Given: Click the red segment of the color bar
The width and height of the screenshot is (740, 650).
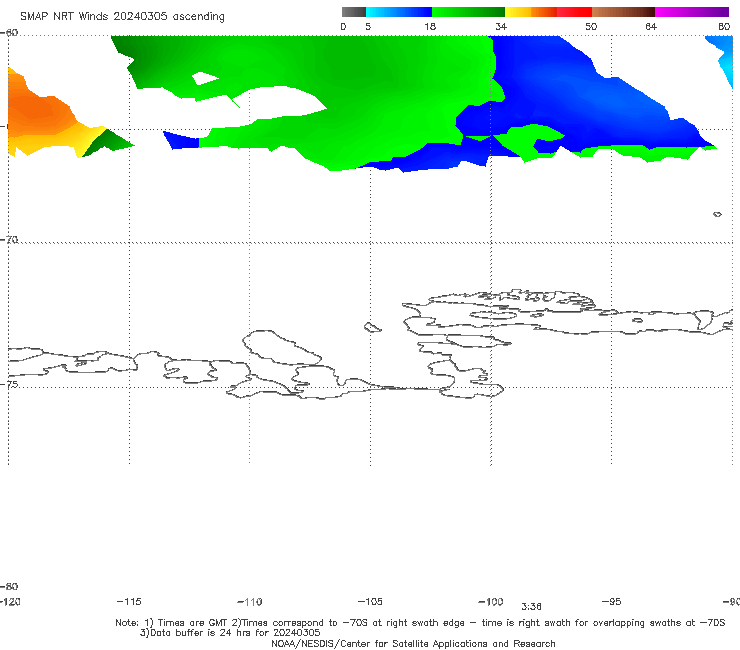Looking at the screenshot, I should tap(574, 12).
